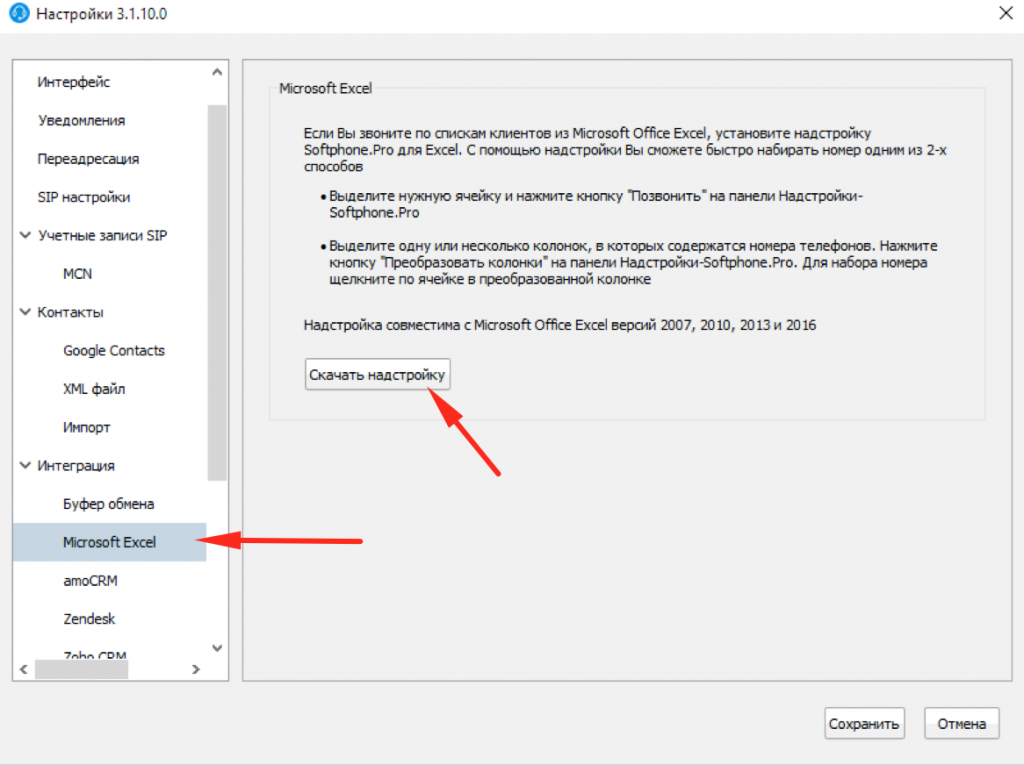Select Уведомления in the sidebar

(81, 120)
